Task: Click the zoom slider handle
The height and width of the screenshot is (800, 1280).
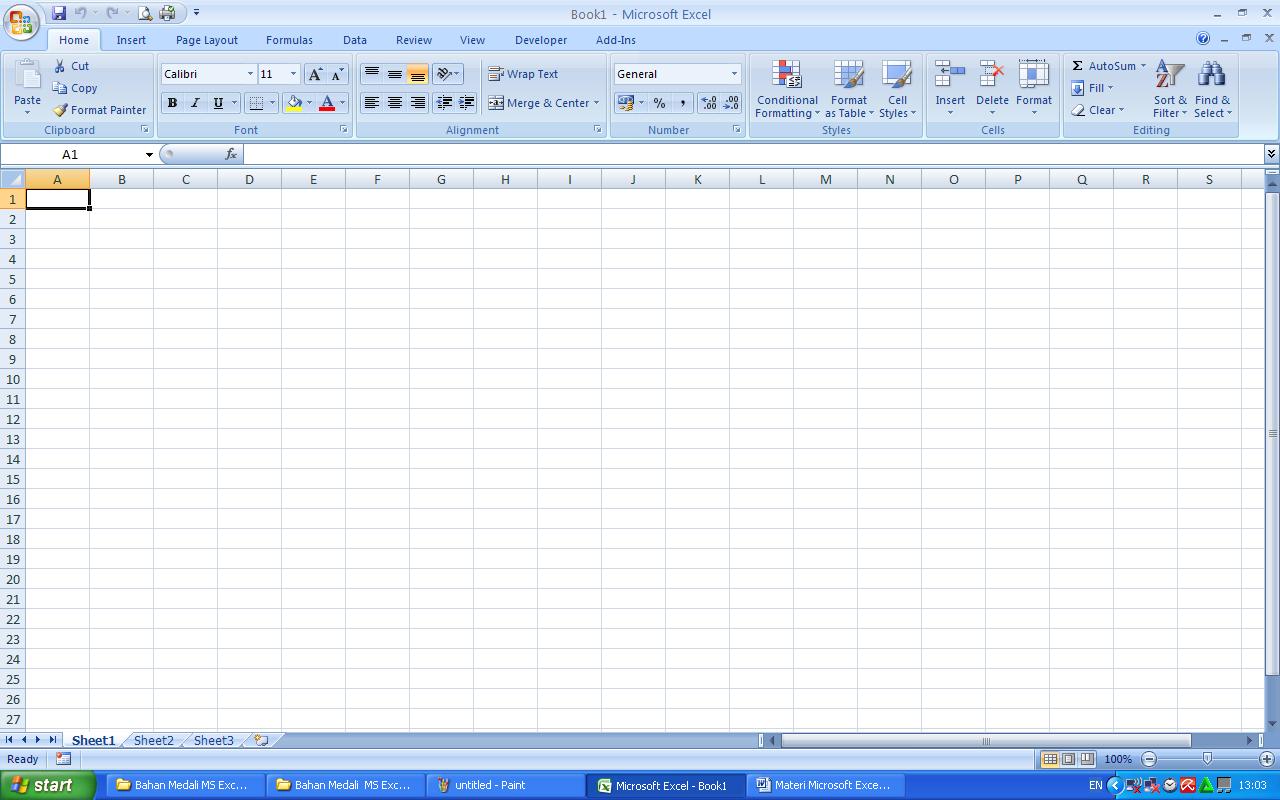Action: 1207,759
